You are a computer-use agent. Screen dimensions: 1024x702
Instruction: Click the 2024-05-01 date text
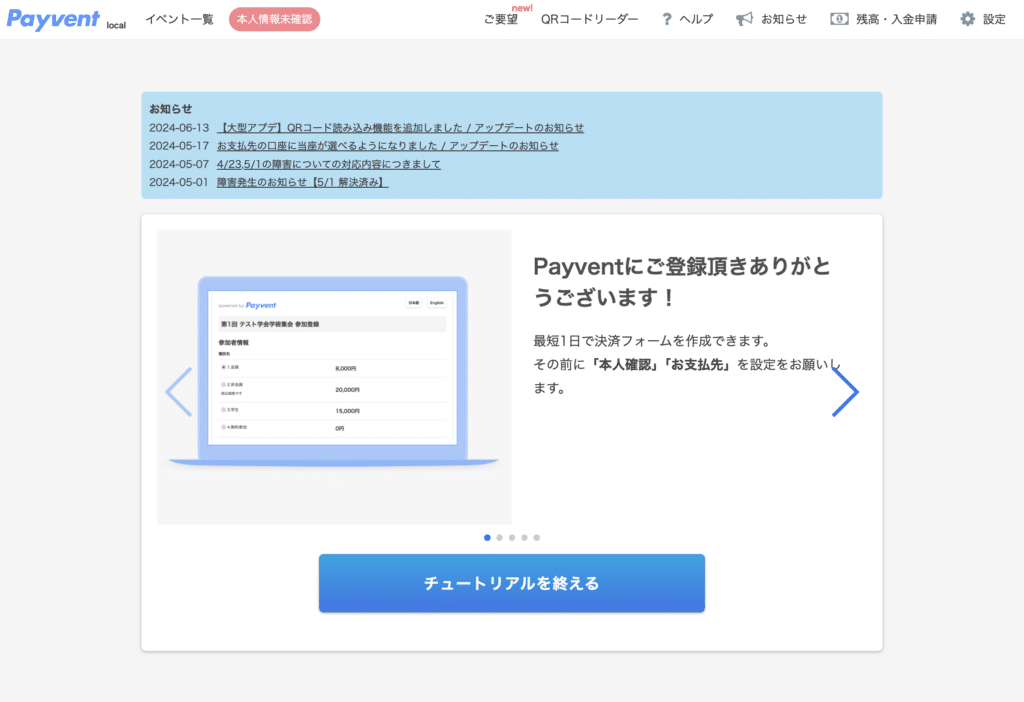pos(179,182)
